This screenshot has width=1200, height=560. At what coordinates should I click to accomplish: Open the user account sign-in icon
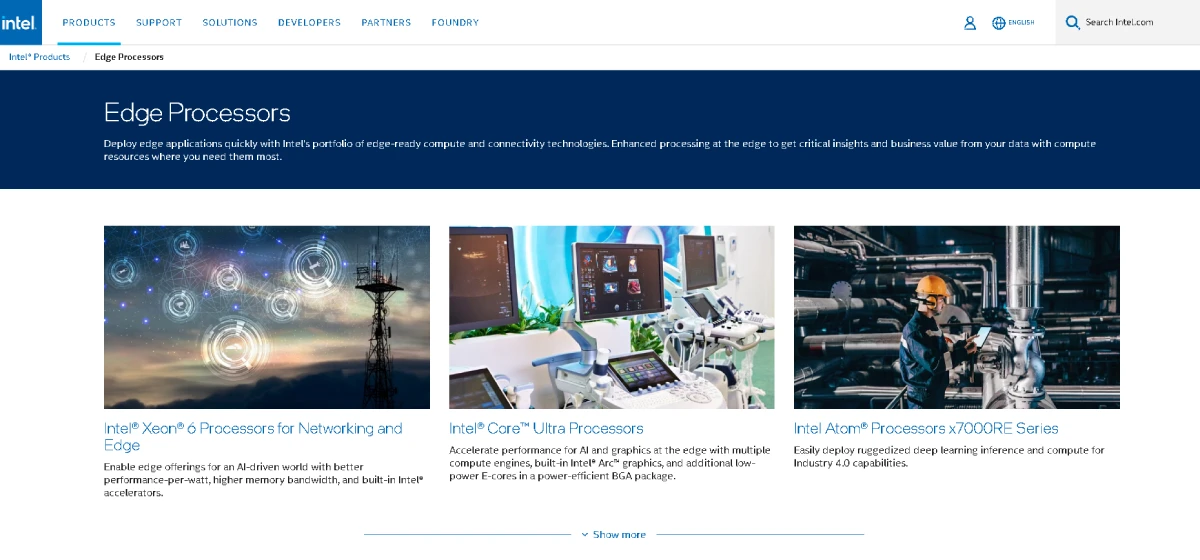(x=969, y=23)
